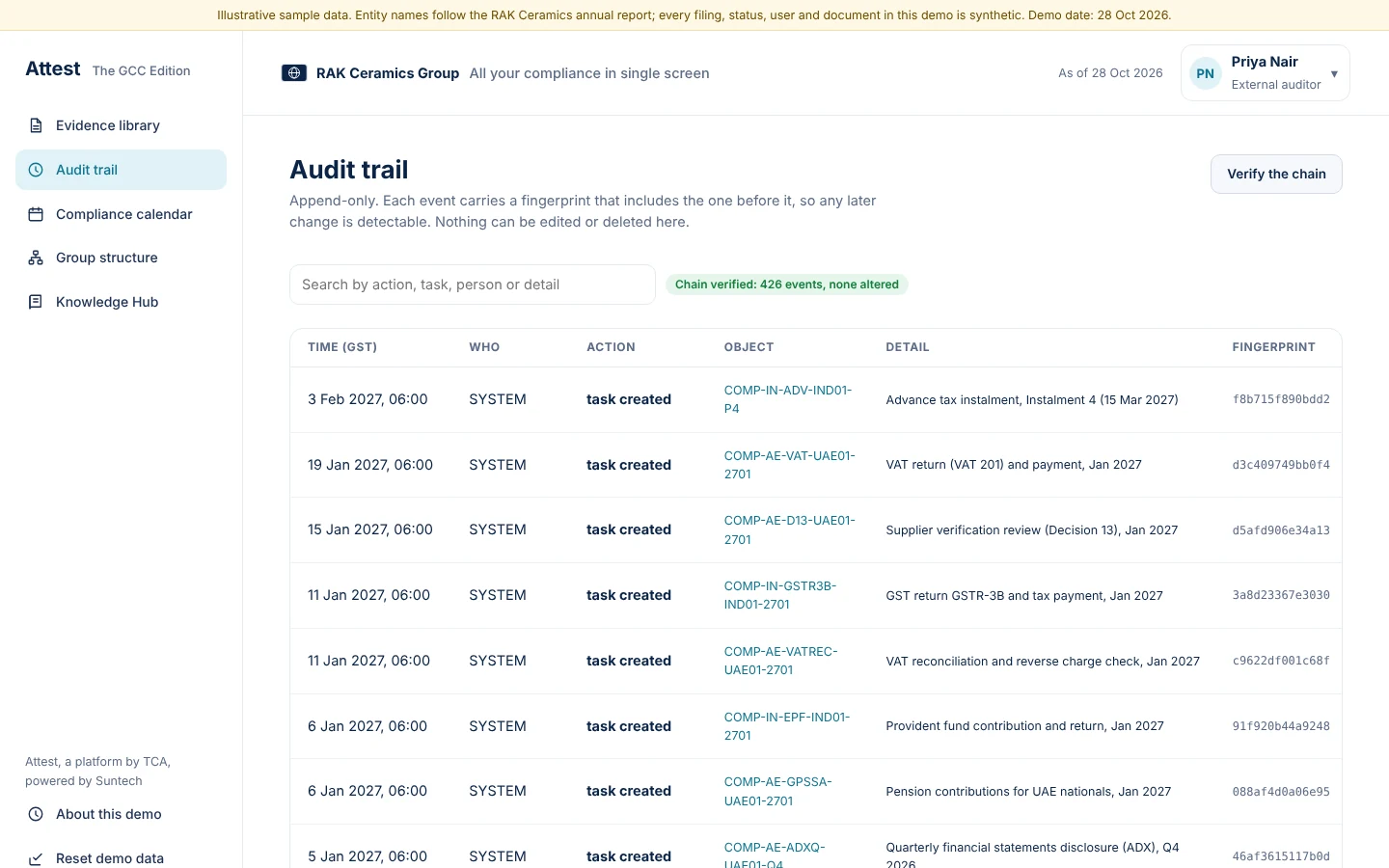1389x868 pixels.
Task: Click the FINGERPRINT column header
Action: point(1273,347)
